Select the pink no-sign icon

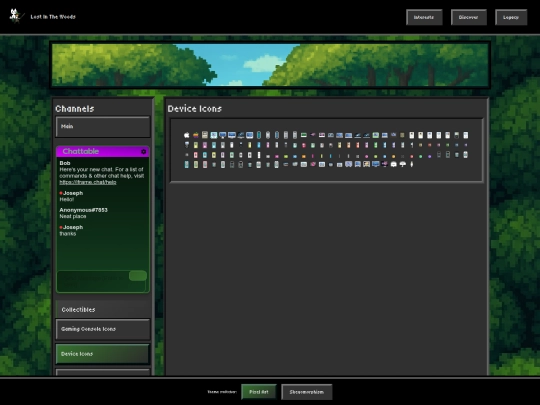click(313, 164)
